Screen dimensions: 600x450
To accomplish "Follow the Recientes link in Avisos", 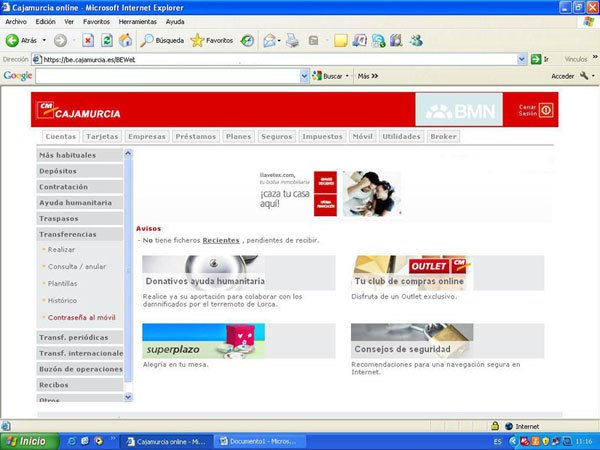I will 221,240.
